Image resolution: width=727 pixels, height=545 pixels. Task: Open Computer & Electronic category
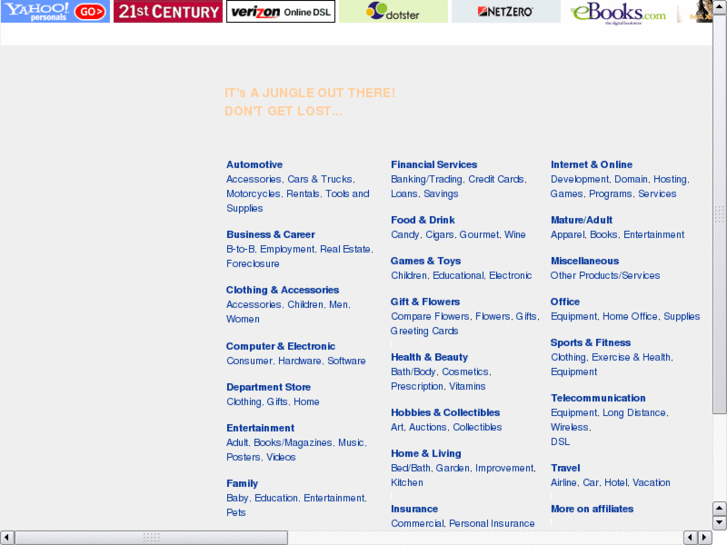point(281,346)
